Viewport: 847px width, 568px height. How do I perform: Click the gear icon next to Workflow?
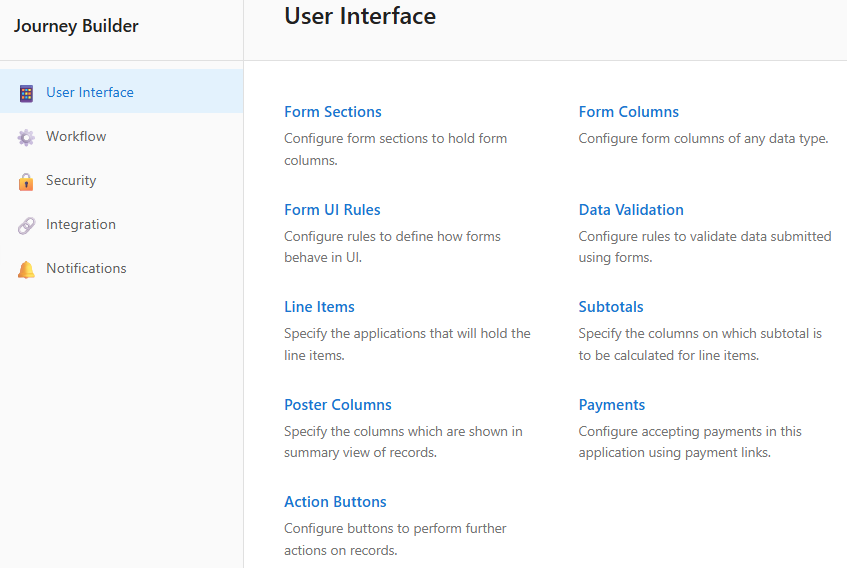pyautogui.click(x=26, y=137)
